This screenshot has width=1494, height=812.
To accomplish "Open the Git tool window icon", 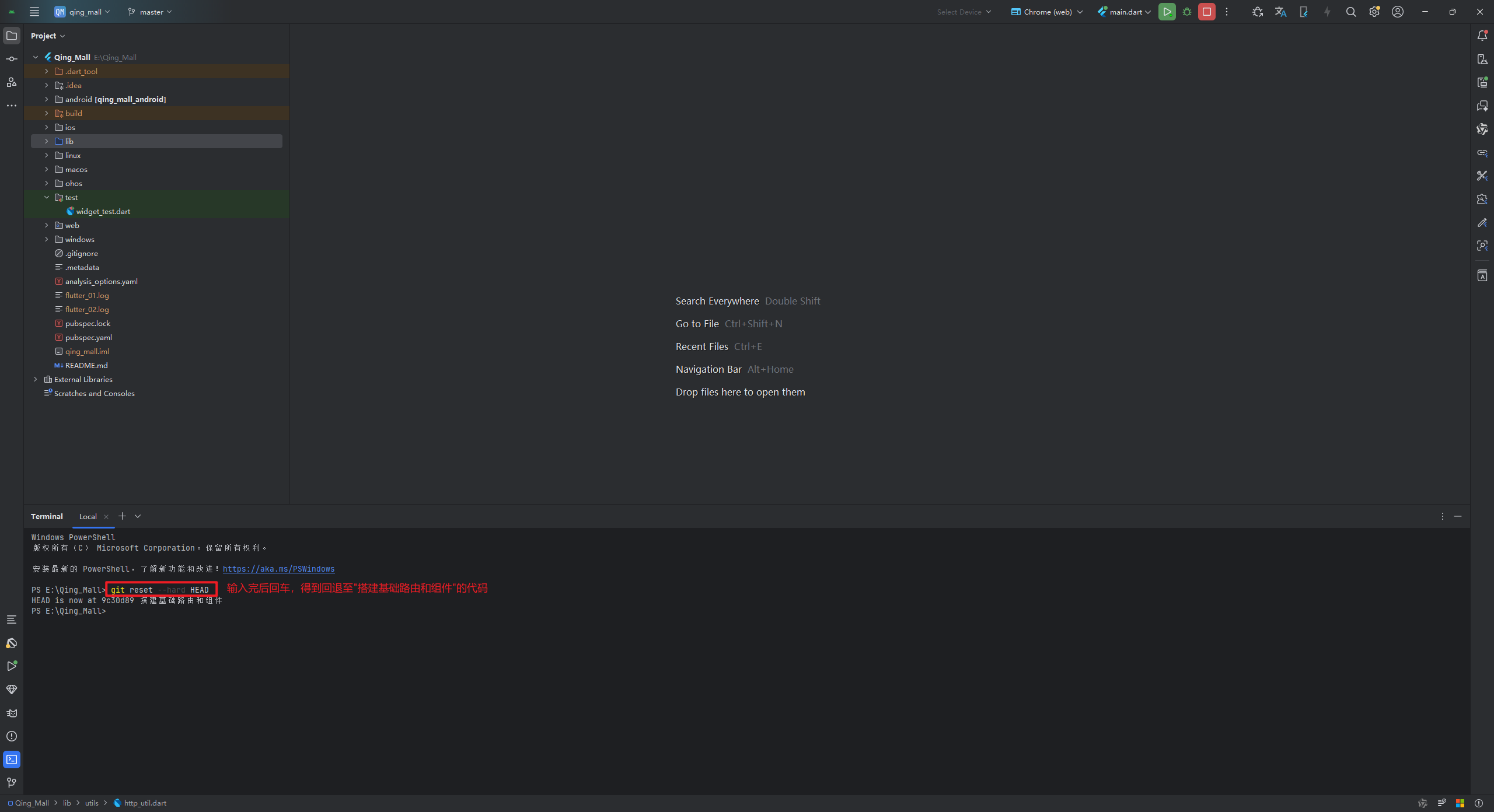I will pyautogui.click(x=12, y=782).
